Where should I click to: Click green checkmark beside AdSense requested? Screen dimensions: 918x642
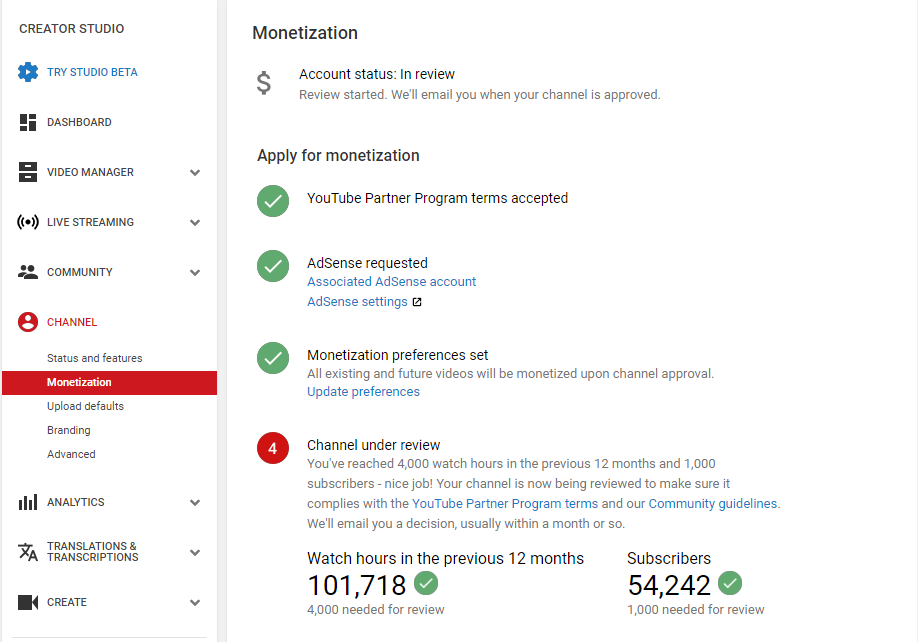pos(273,266)
